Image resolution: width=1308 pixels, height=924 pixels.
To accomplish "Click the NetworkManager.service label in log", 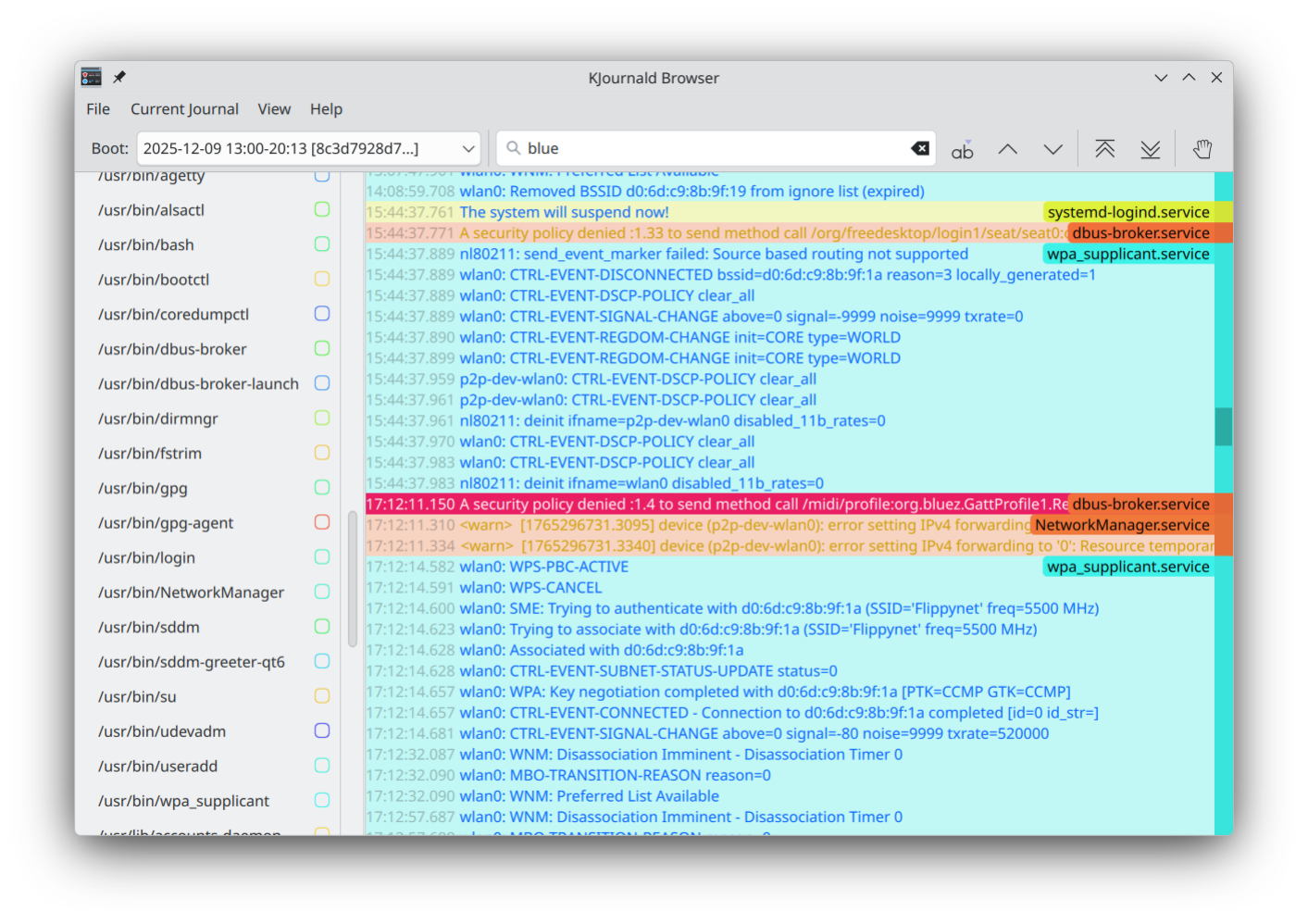I will tap(1121, 525).
